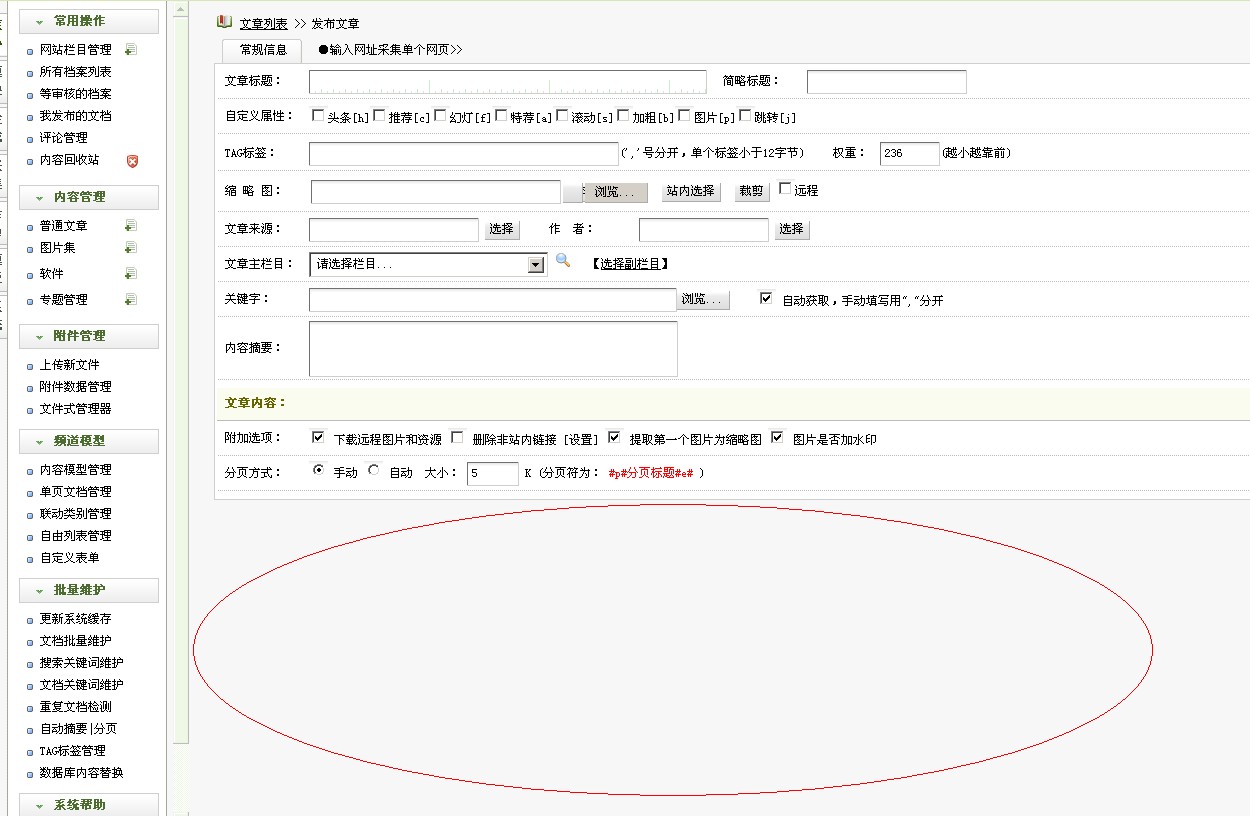This screenshot has width=1250, height=816.
Task: Focus the TAG标签 input field
Action: click(464, 153)
